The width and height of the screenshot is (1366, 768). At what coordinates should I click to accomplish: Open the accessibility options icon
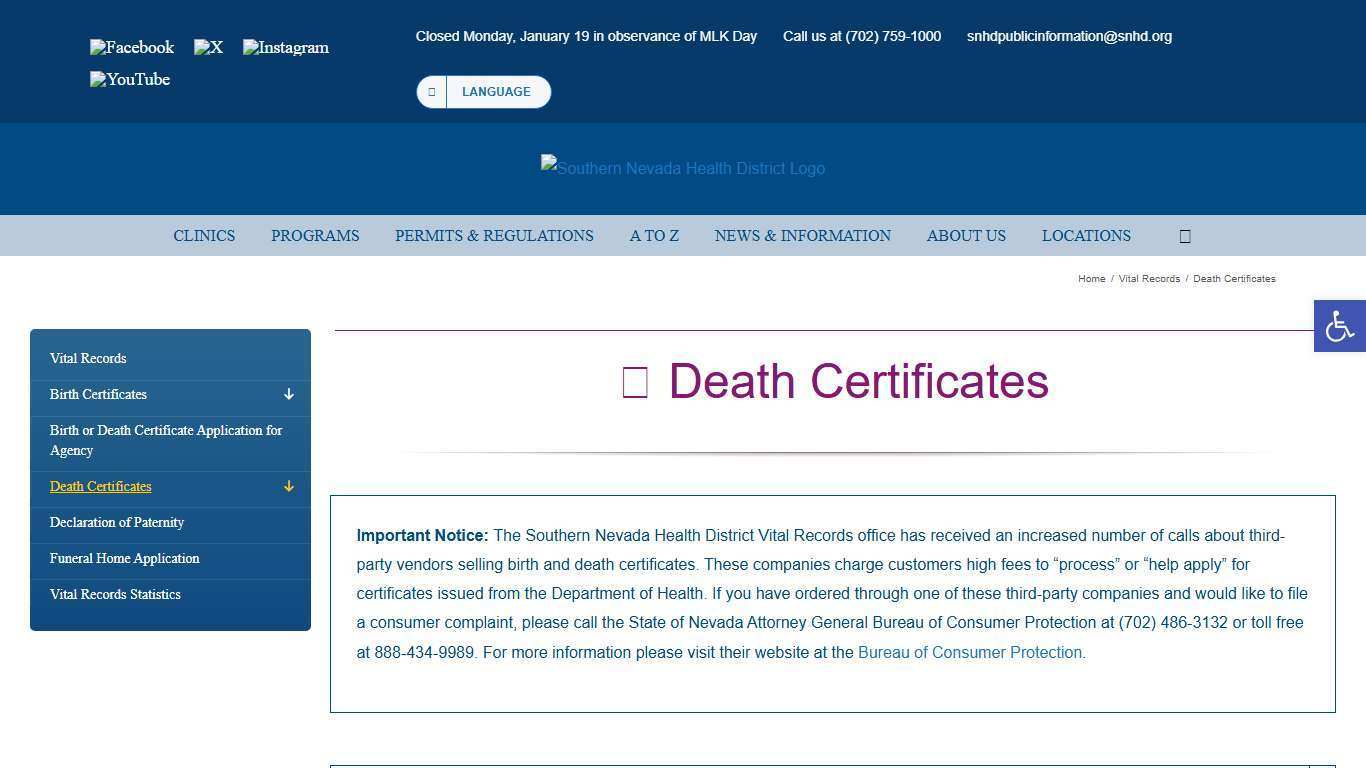(x=1339, y=325)
